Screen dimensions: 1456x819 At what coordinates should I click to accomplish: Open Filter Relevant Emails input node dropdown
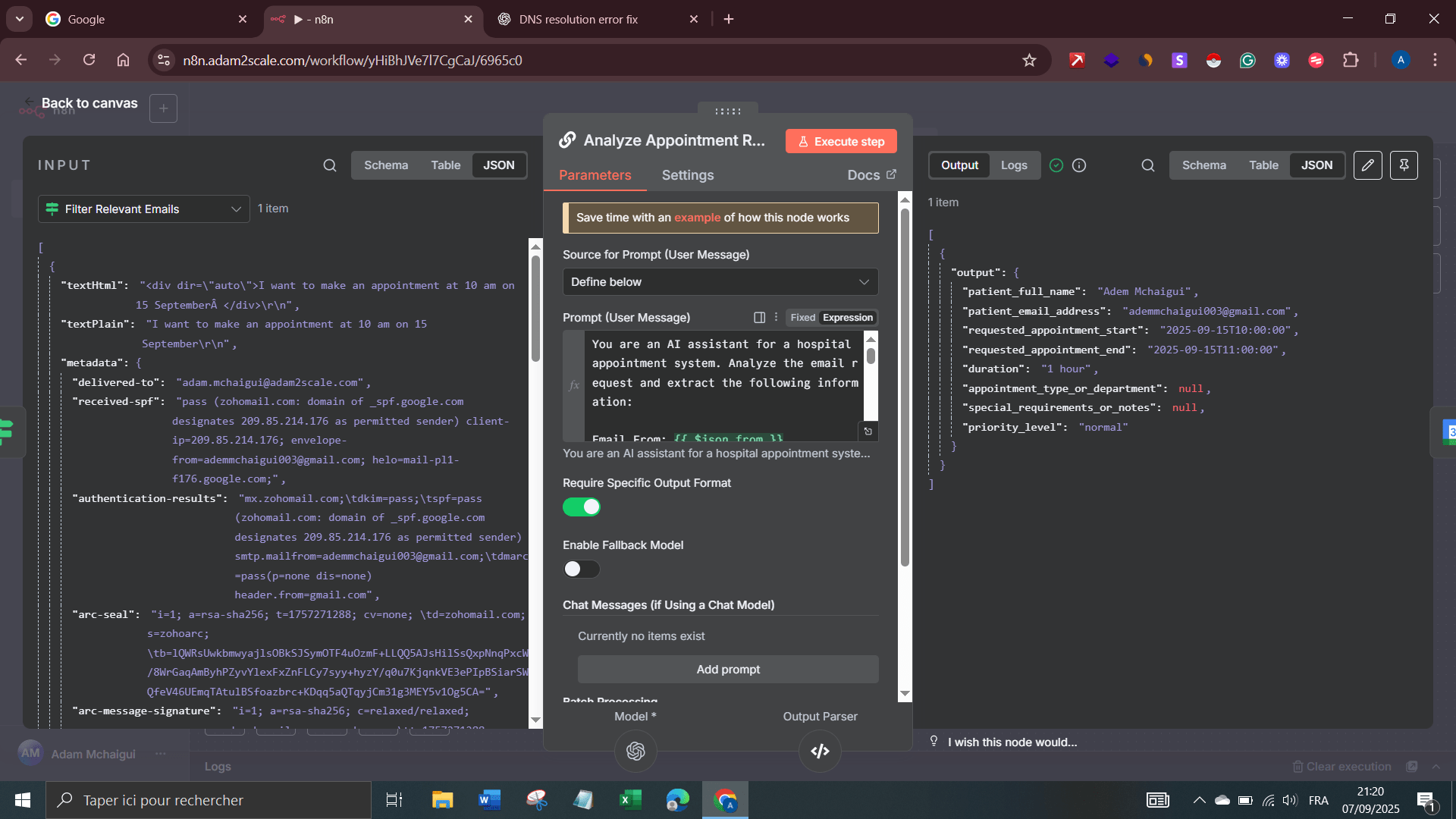pyautogui.click(x=144, y=209)
